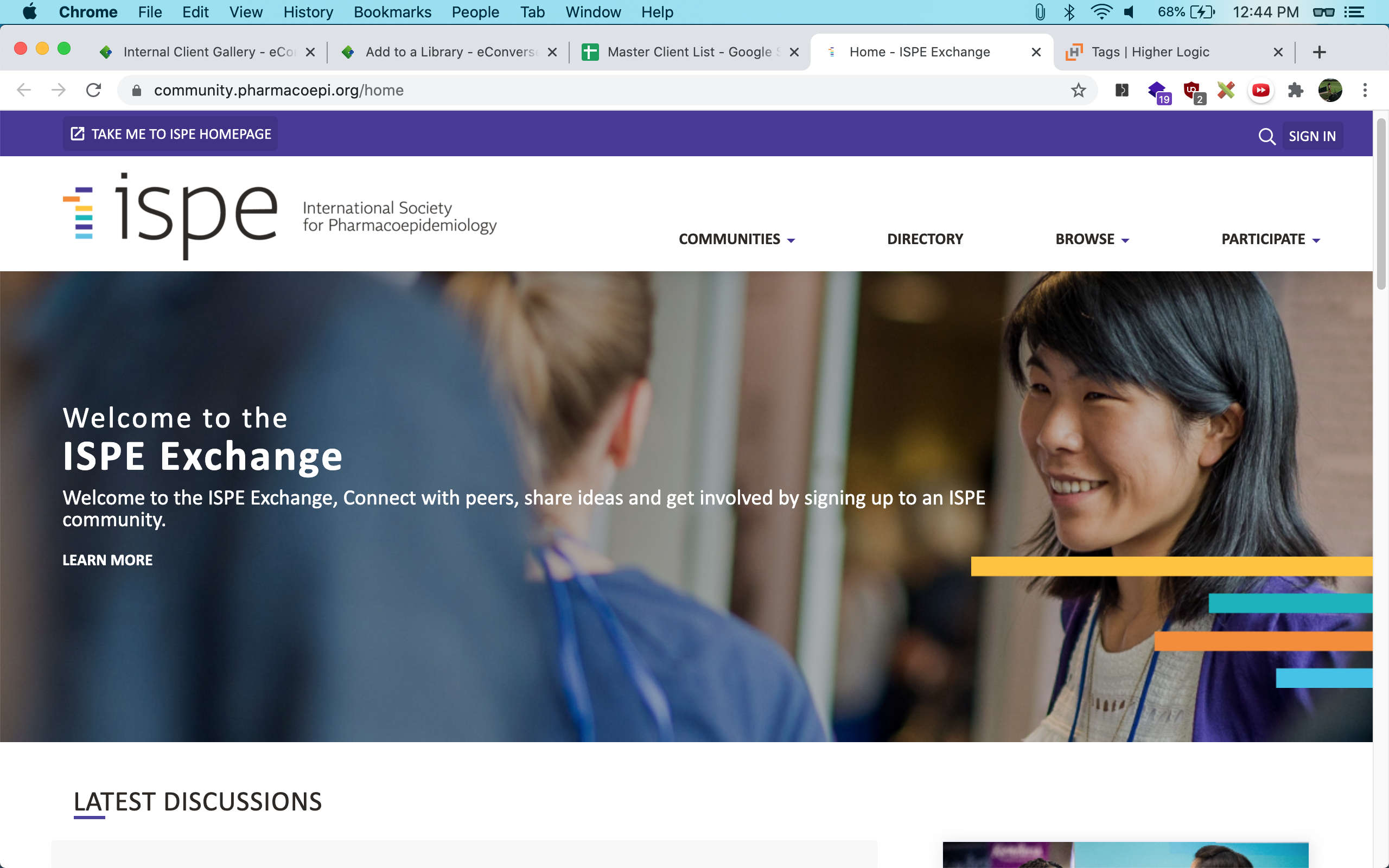Click the uBlock shield extension icon
Viewport: 1389px width, 868px height.
coord(1192,90)
